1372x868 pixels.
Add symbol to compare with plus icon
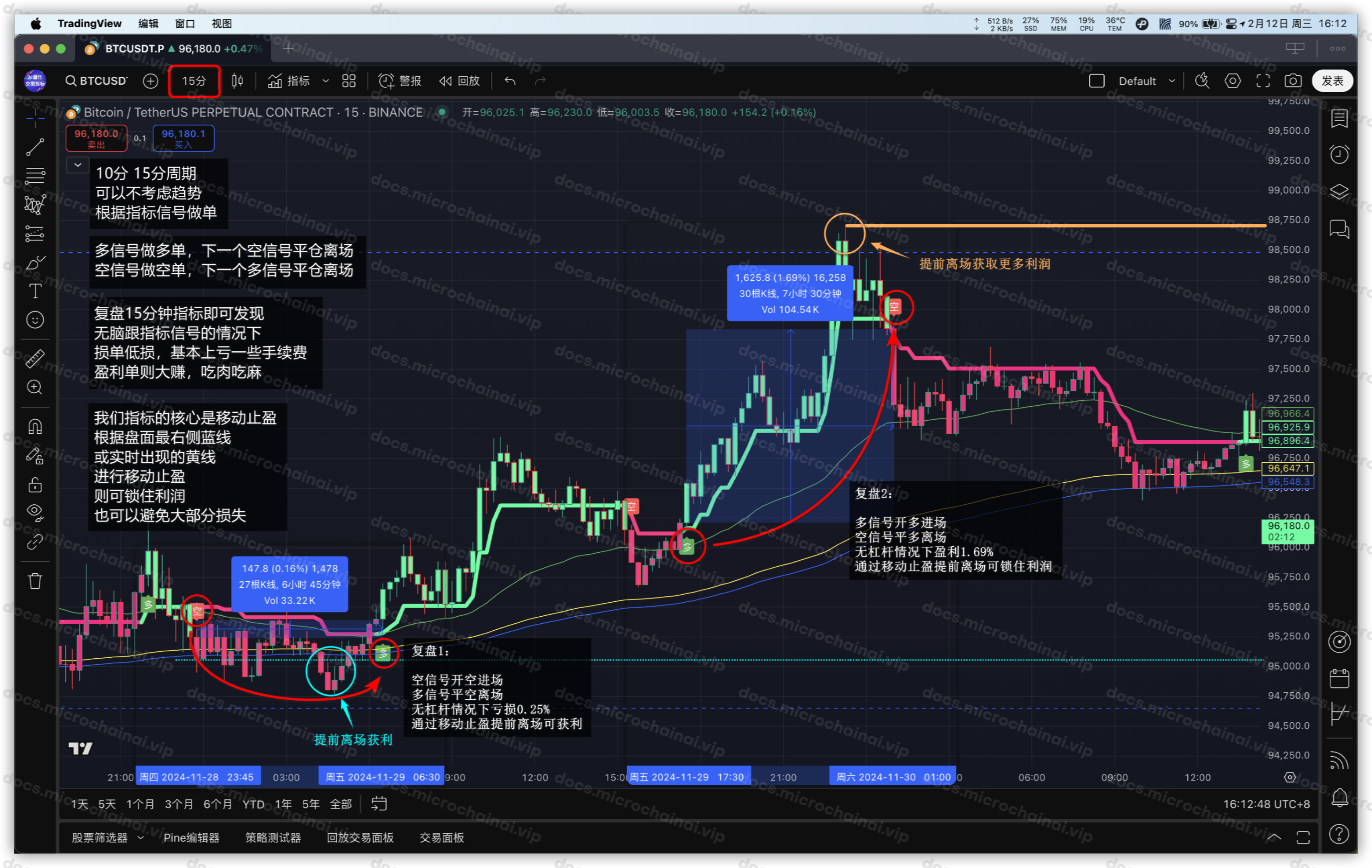tap(150, 81)
